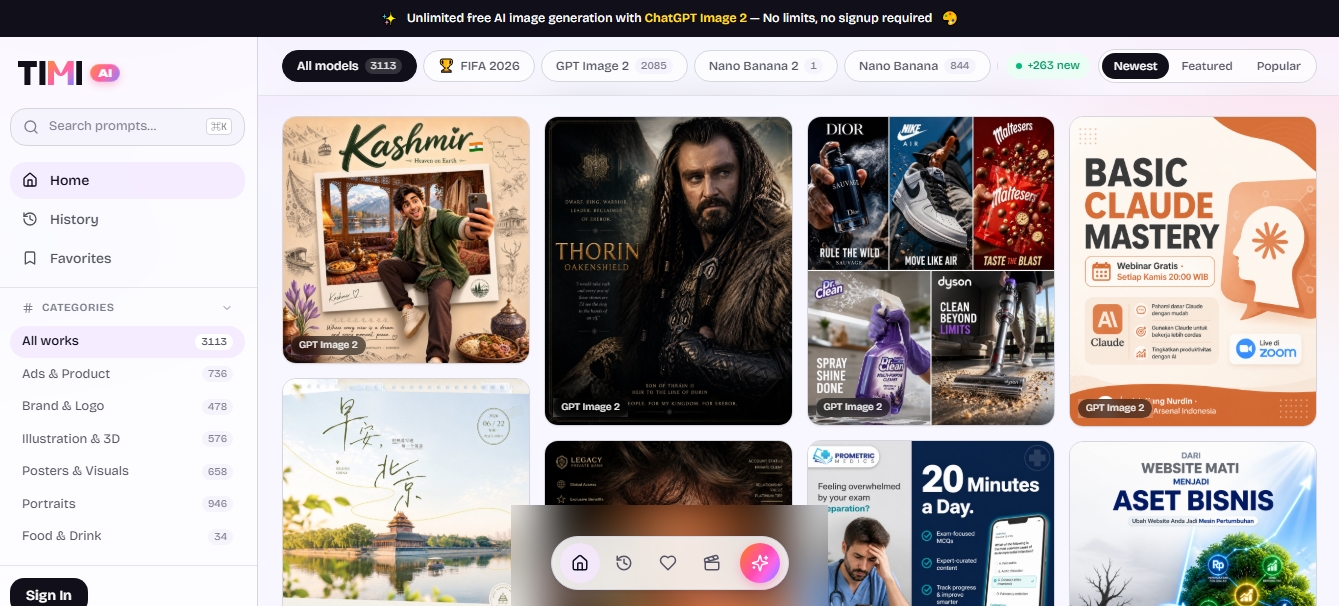This screenshot has height=606, width=1339.
Task: Click the GPT Image 2 tag on Kashmir card
Action: (328, 345)
